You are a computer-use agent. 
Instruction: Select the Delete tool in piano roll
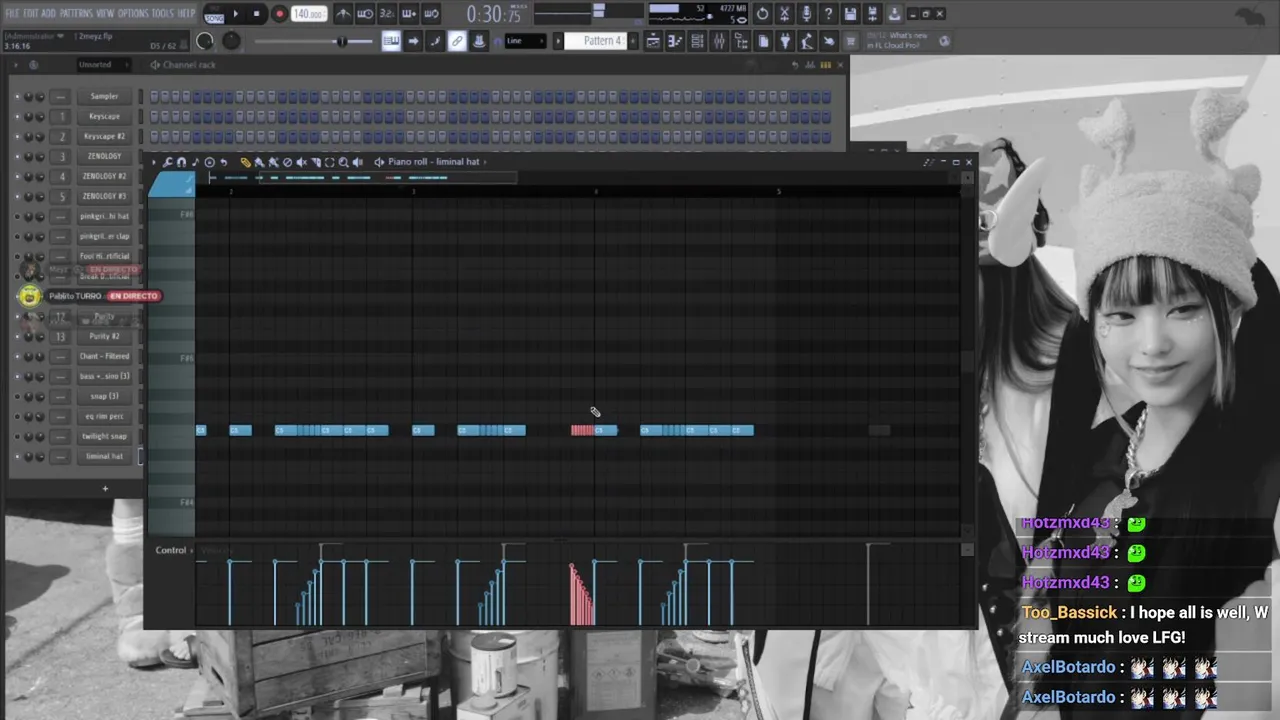(x=287, y=162)
